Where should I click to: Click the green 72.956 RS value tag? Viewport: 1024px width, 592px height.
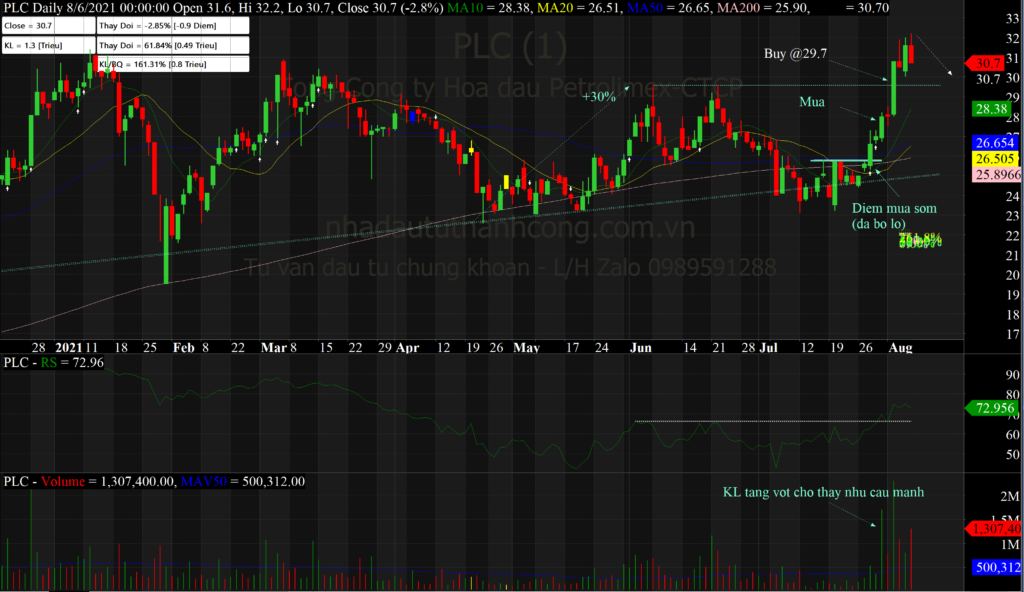pos(991,408)
